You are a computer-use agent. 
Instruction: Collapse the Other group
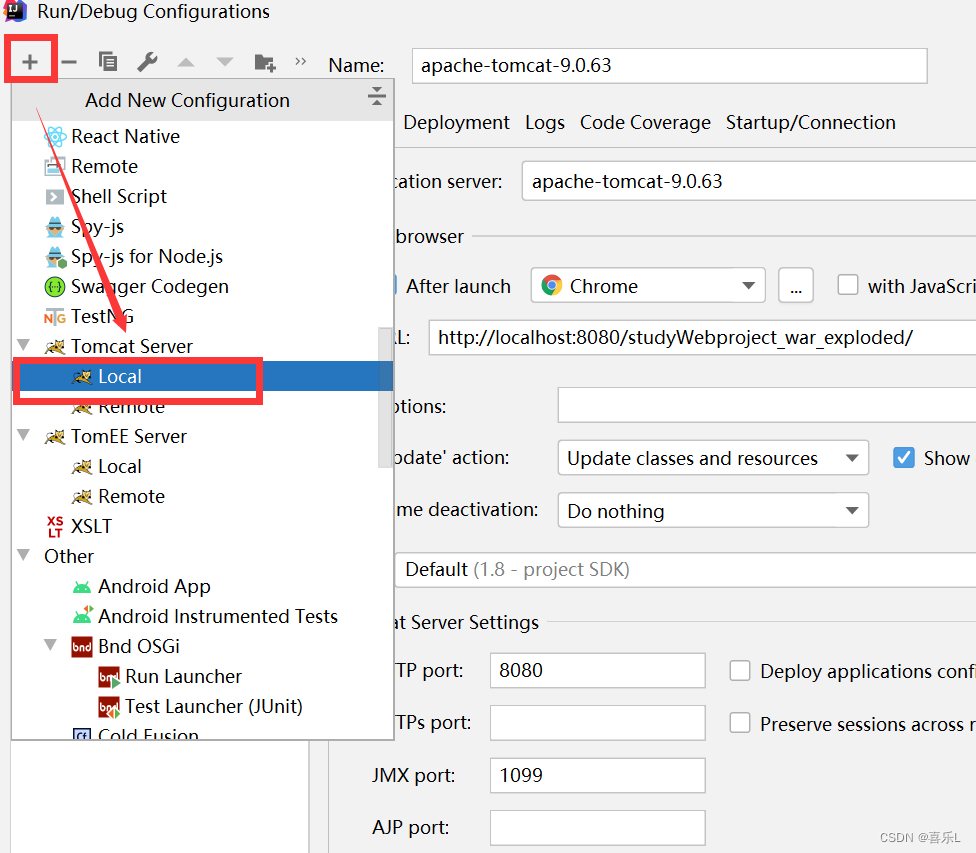[x=24, y=554]
